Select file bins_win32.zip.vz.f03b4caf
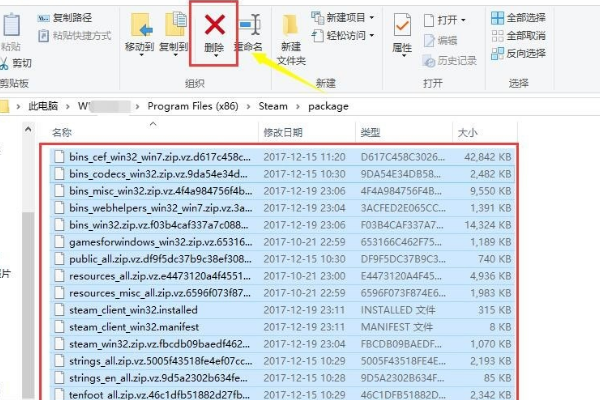600x400 pixels. [282, 225]
